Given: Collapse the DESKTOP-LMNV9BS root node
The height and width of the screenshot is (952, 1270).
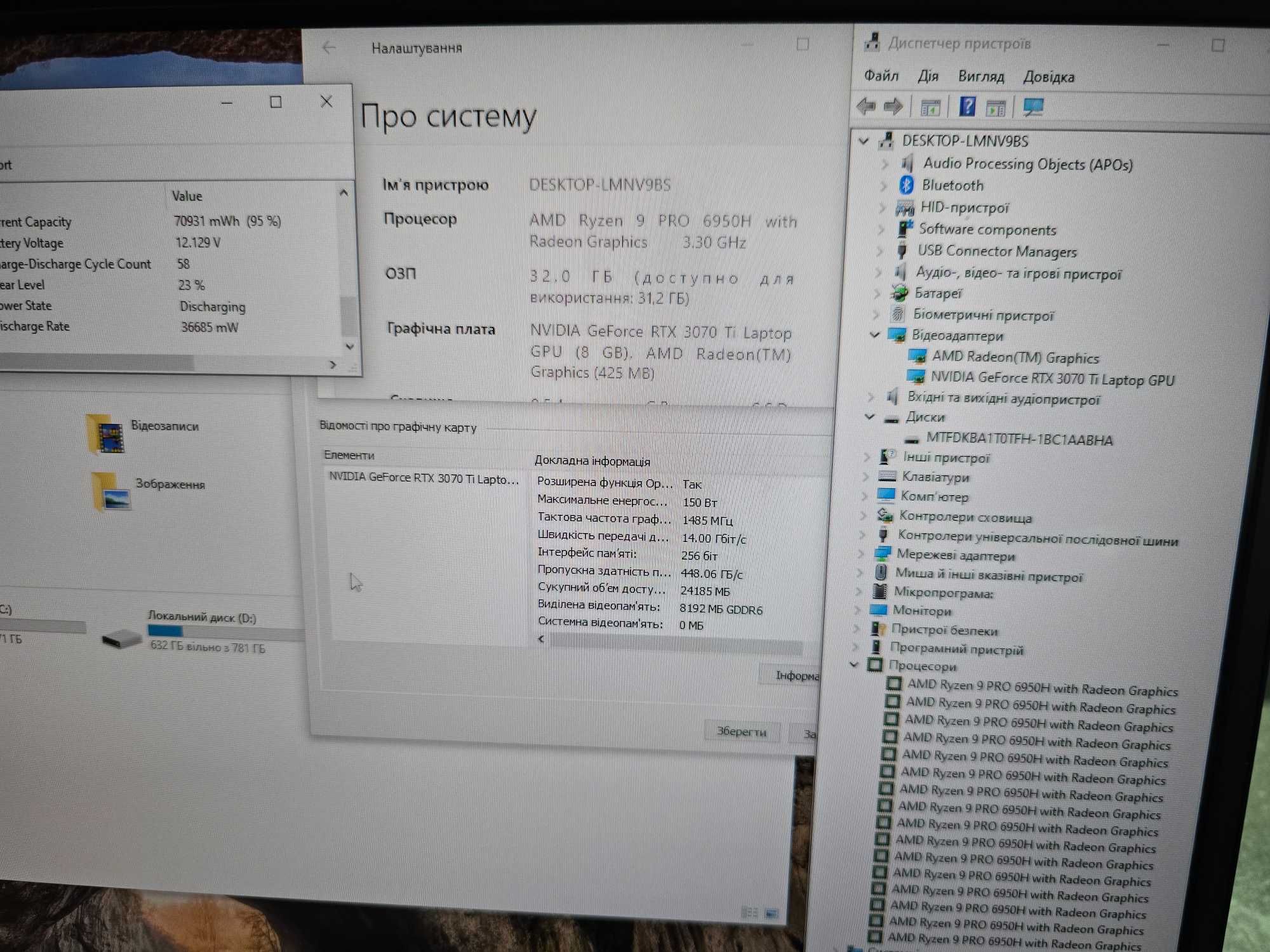Looking at the screenshot, I should coord(864,141).
